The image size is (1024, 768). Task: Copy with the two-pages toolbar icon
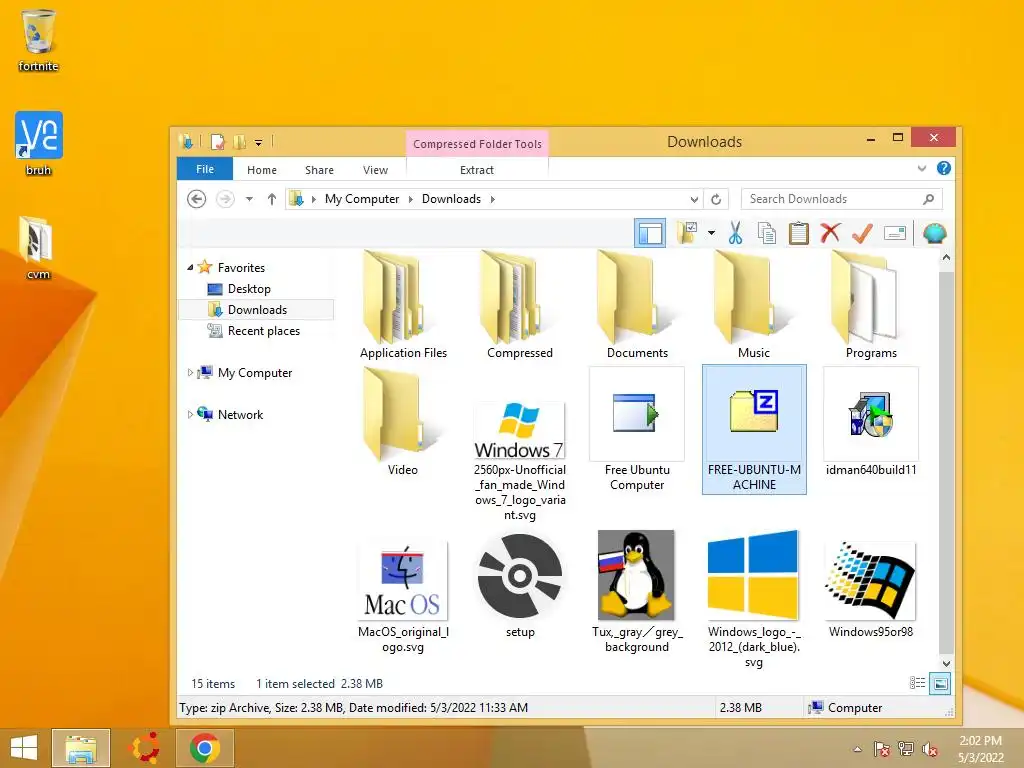click(767, 233)
